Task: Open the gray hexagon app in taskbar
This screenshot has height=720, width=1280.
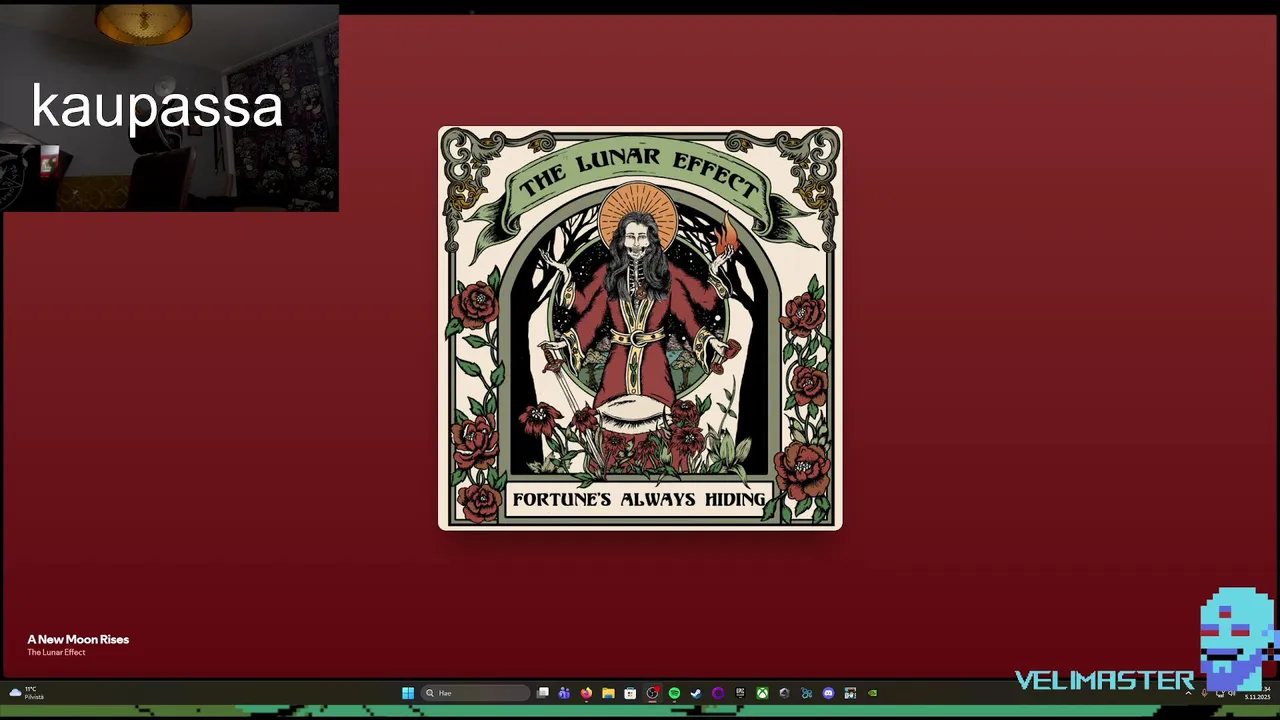Action: coord(784,693)
